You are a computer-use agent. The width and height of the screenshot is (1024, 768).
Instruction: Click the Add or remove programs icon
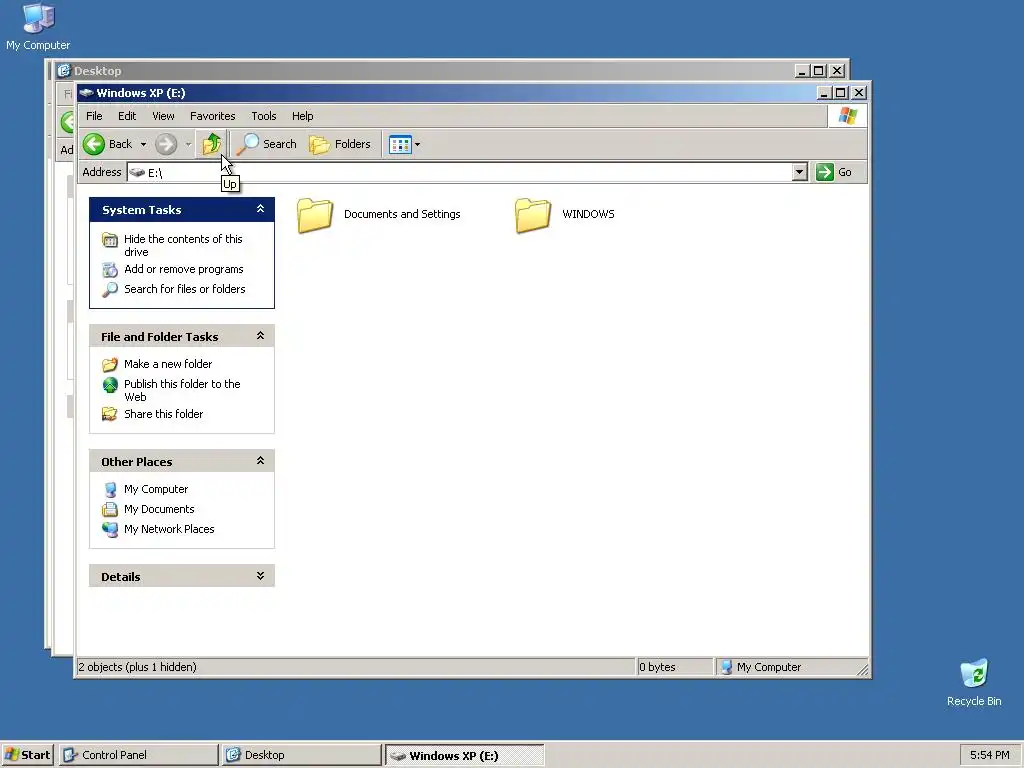[110, 269]
